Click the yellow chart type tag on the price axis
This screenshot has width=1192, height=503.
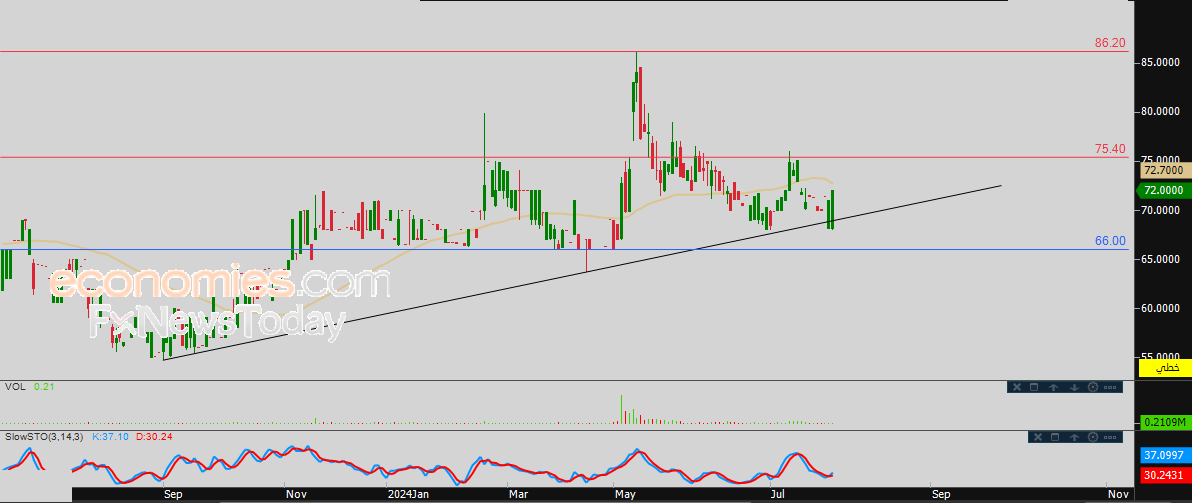(1165, 368)
